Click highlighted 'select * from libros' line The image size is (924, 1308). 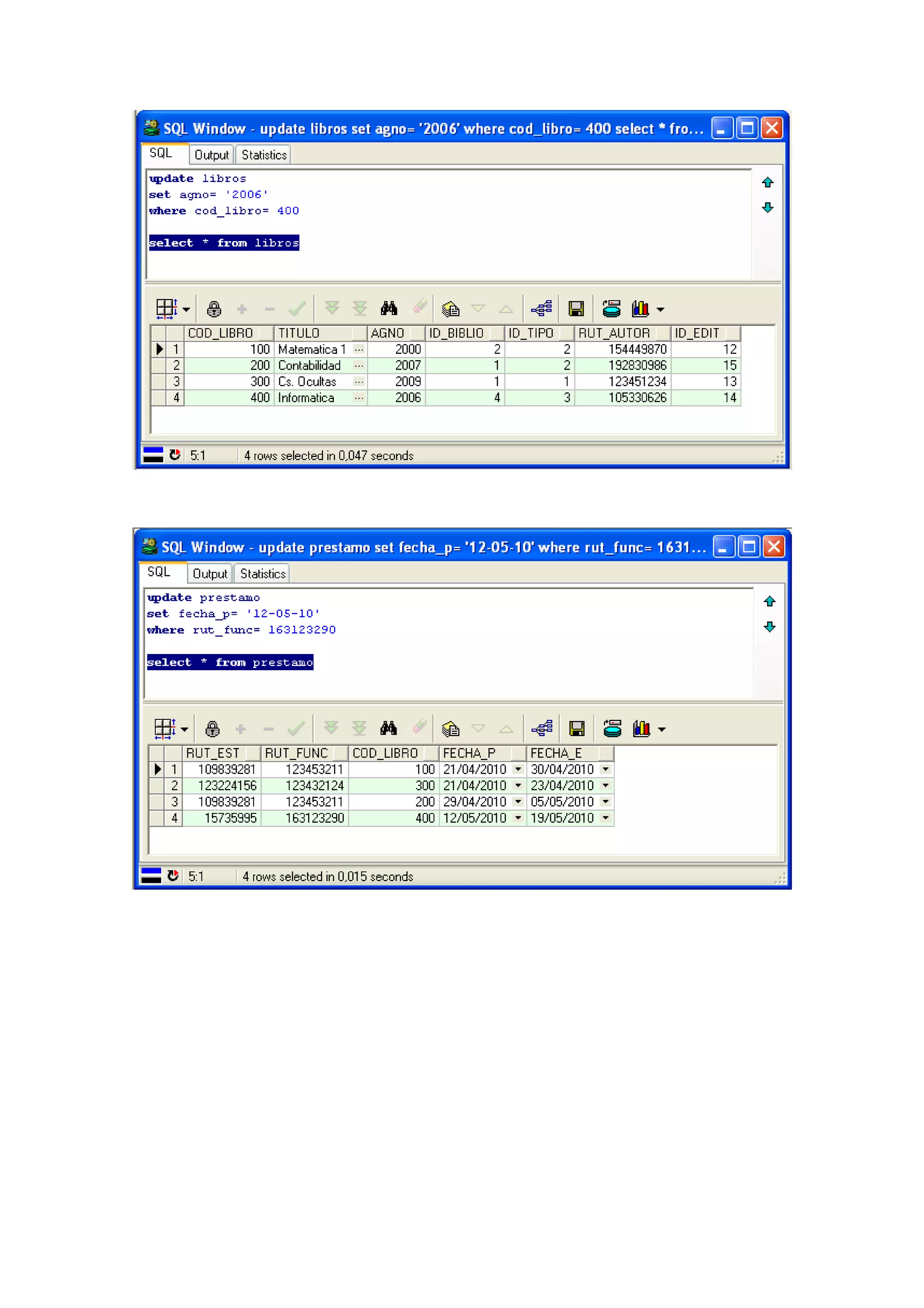coord(224,243)
